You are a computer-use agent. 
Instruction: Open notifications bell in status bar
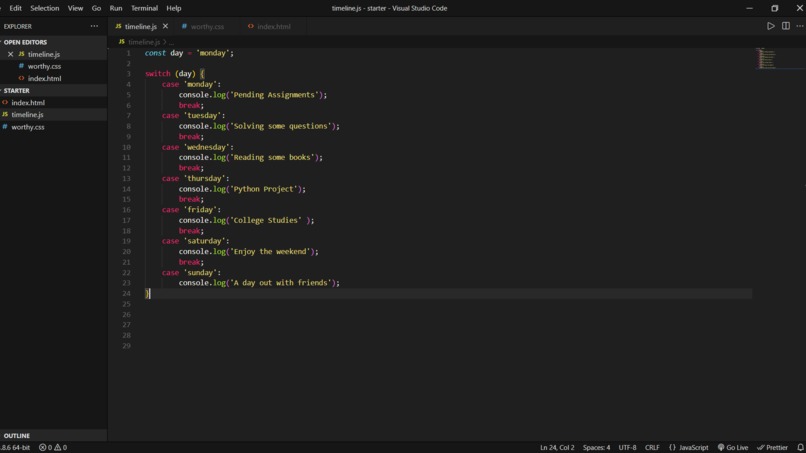800,447
